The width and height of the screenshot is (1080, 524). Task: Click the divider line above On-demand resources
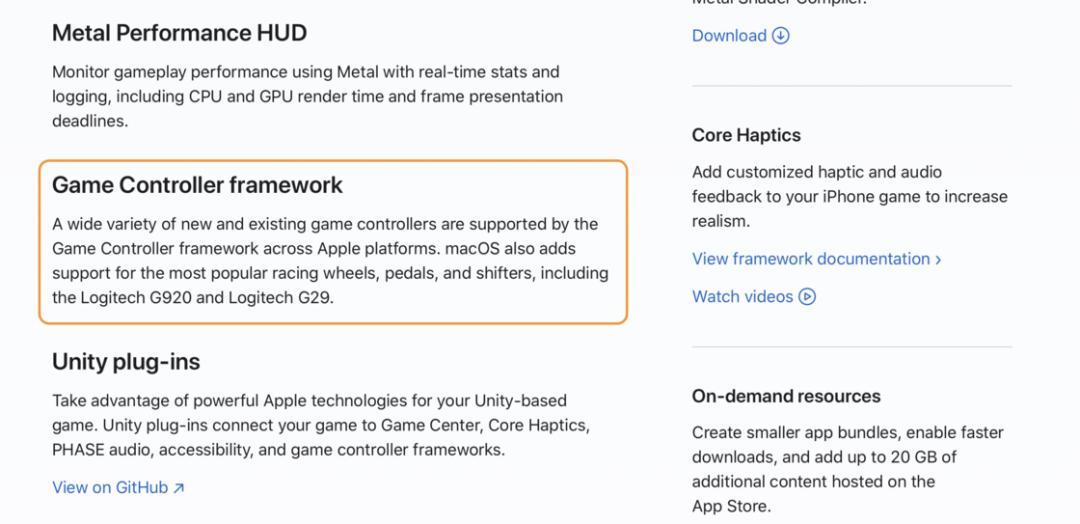click(851, 348)
